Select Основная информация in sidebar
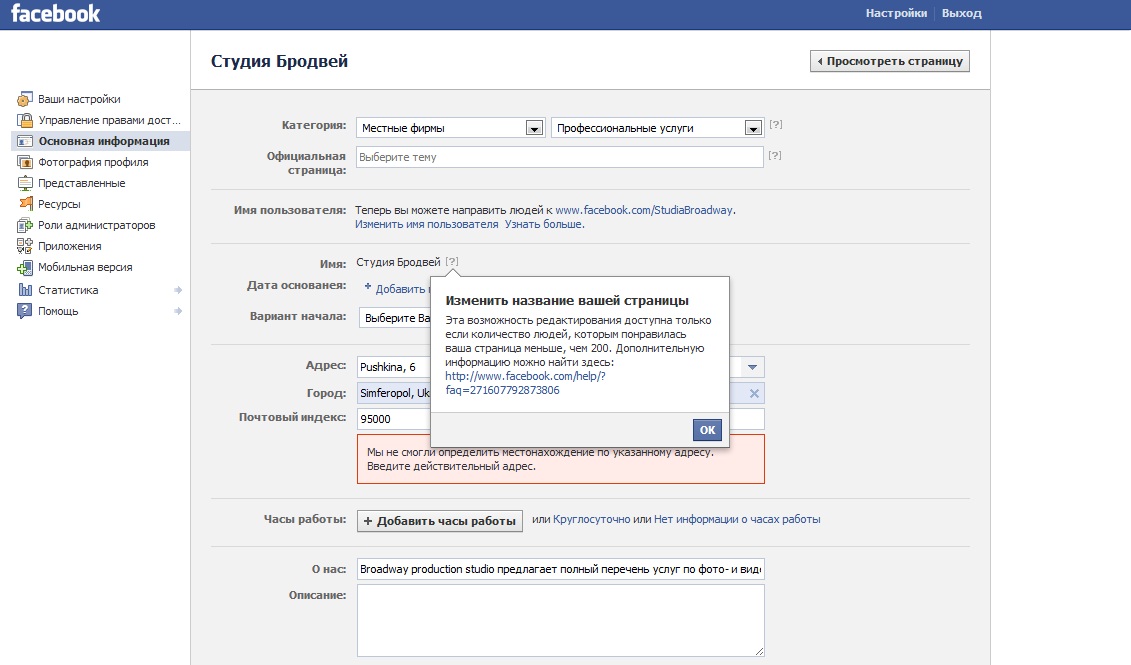Screen dimensions: 1131x665 (104, 141)
